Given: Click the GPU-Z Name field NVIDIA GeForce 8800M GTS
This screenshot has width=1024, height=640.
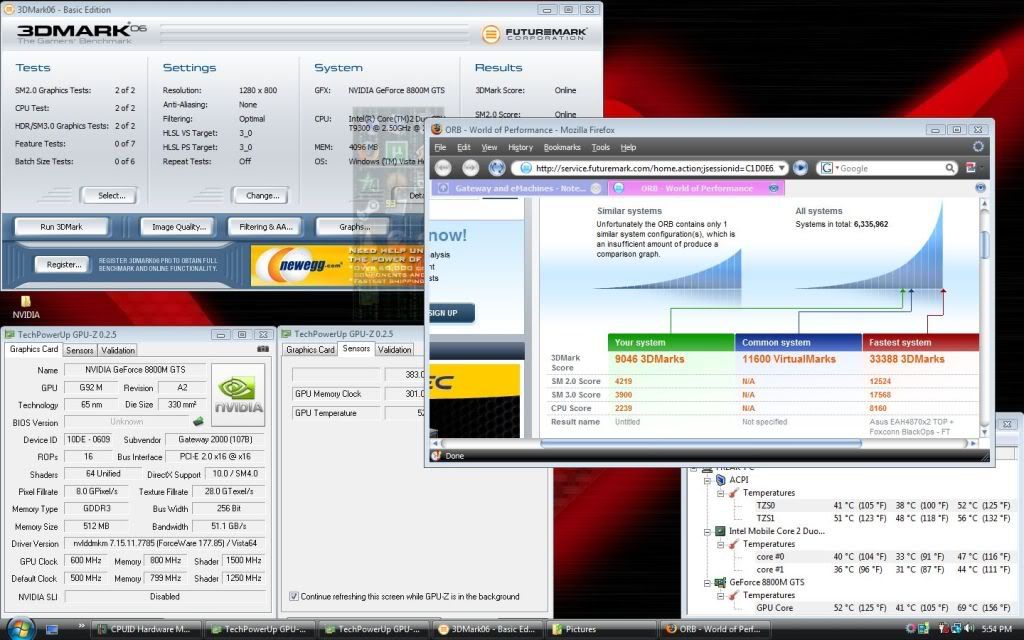Looking at the screenshot, I should [x=136, y=370].
